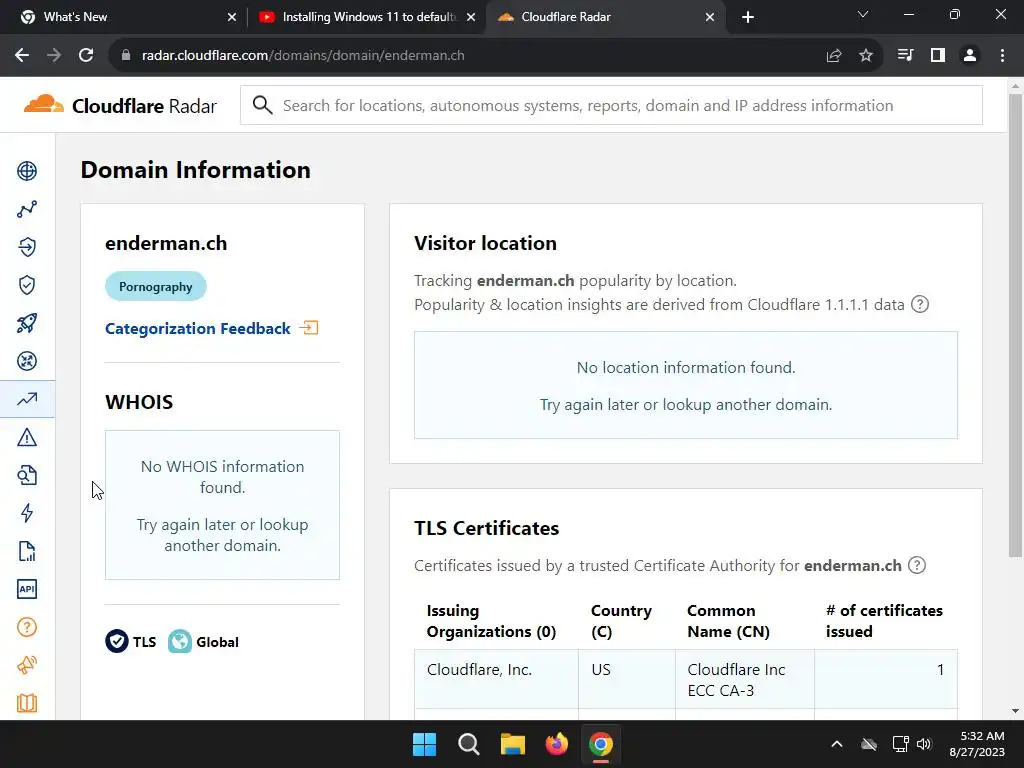This screenshot has height=768, width=1024.
Task: Click the US country cell
Action: (627, 679)
